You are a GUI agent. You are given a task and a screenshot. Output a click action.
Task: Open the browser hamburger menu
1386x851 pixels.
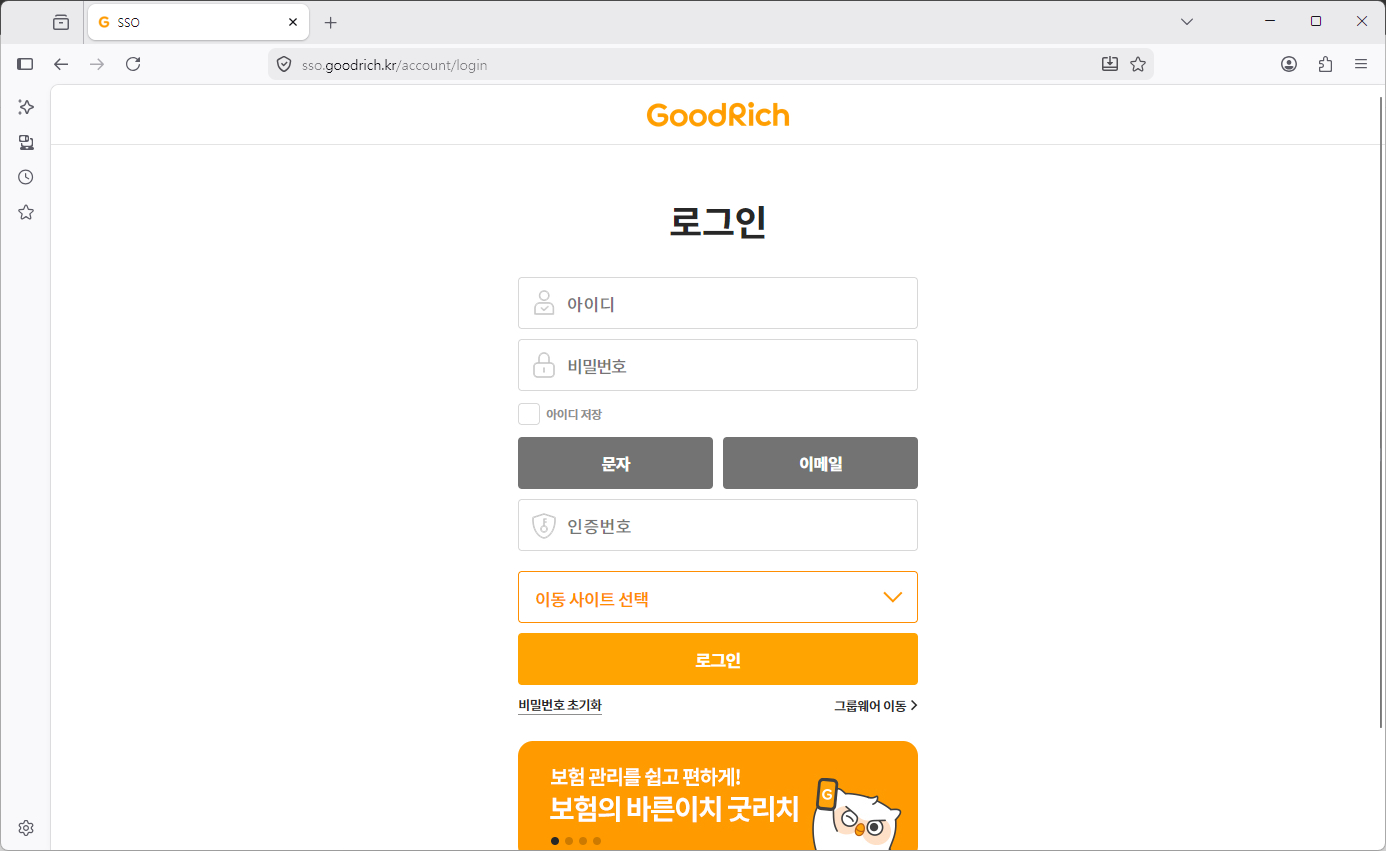coord(1361,64)
